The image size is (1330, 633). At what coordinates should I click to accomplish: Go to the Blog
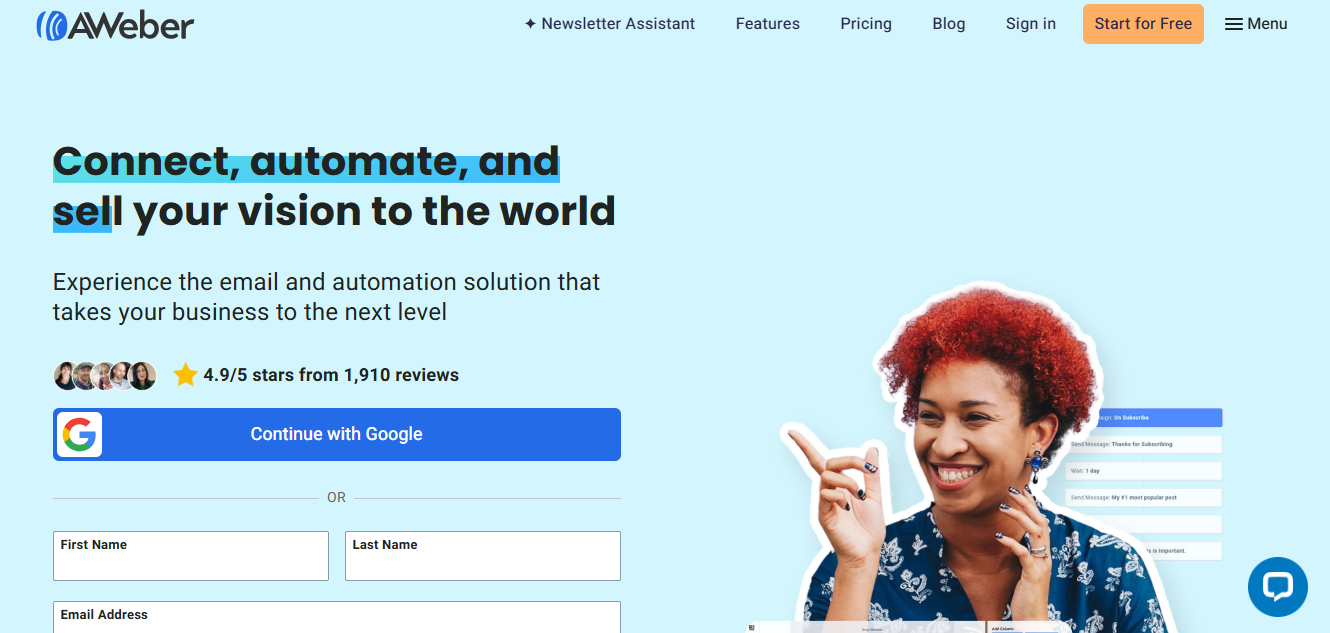[948, 24]
